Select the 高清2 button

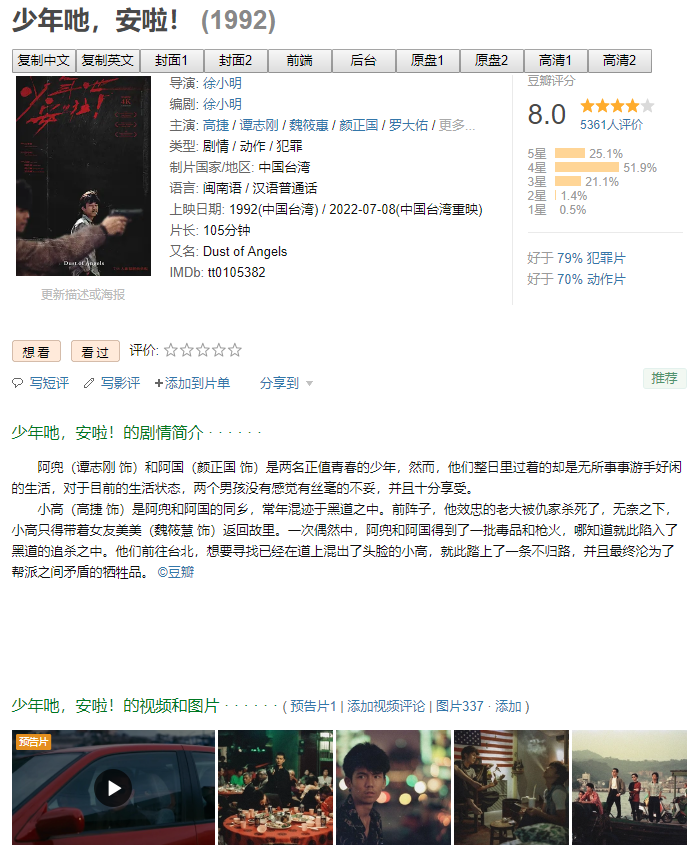coord(619,61)
